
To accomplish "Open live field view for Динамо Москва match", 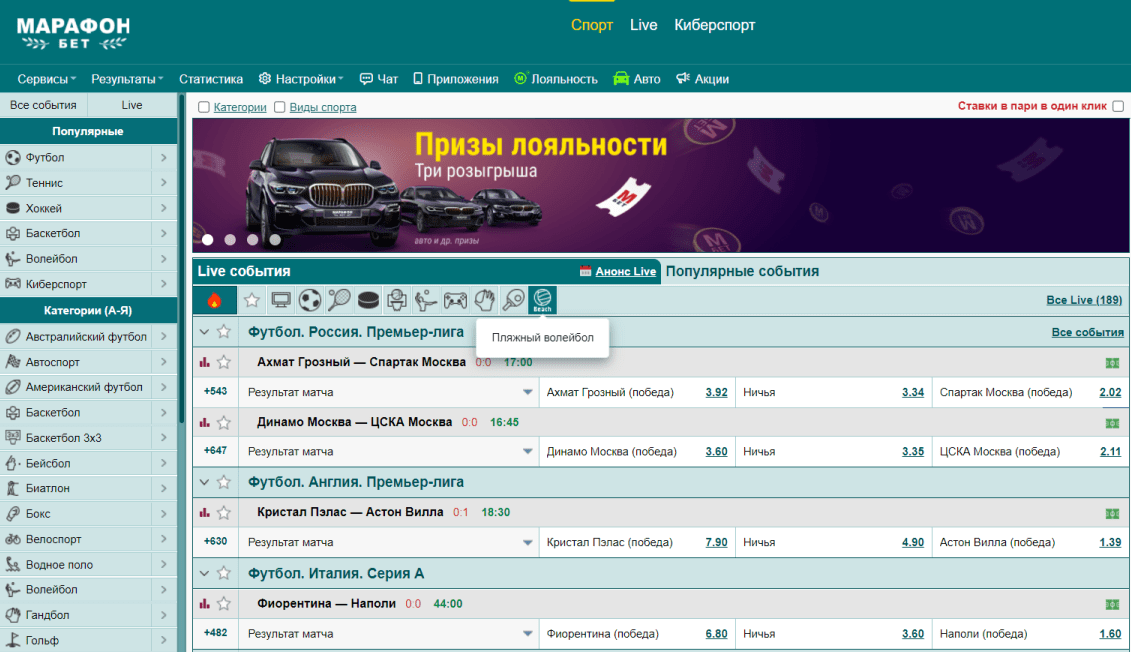I will click(1112, 423).
